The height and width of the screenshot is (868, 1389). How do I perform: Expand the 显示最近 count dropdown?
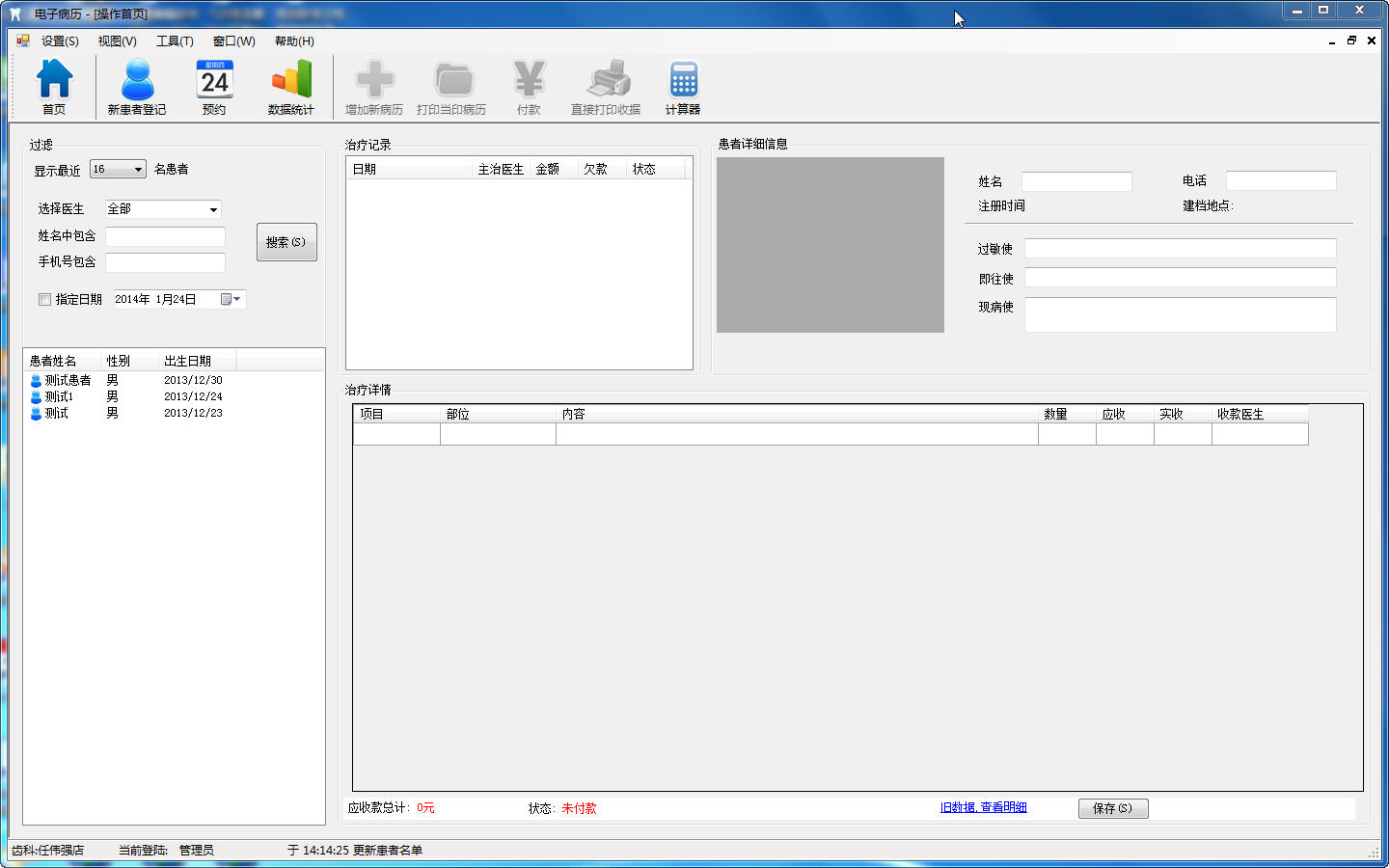[x=138, y=170]
